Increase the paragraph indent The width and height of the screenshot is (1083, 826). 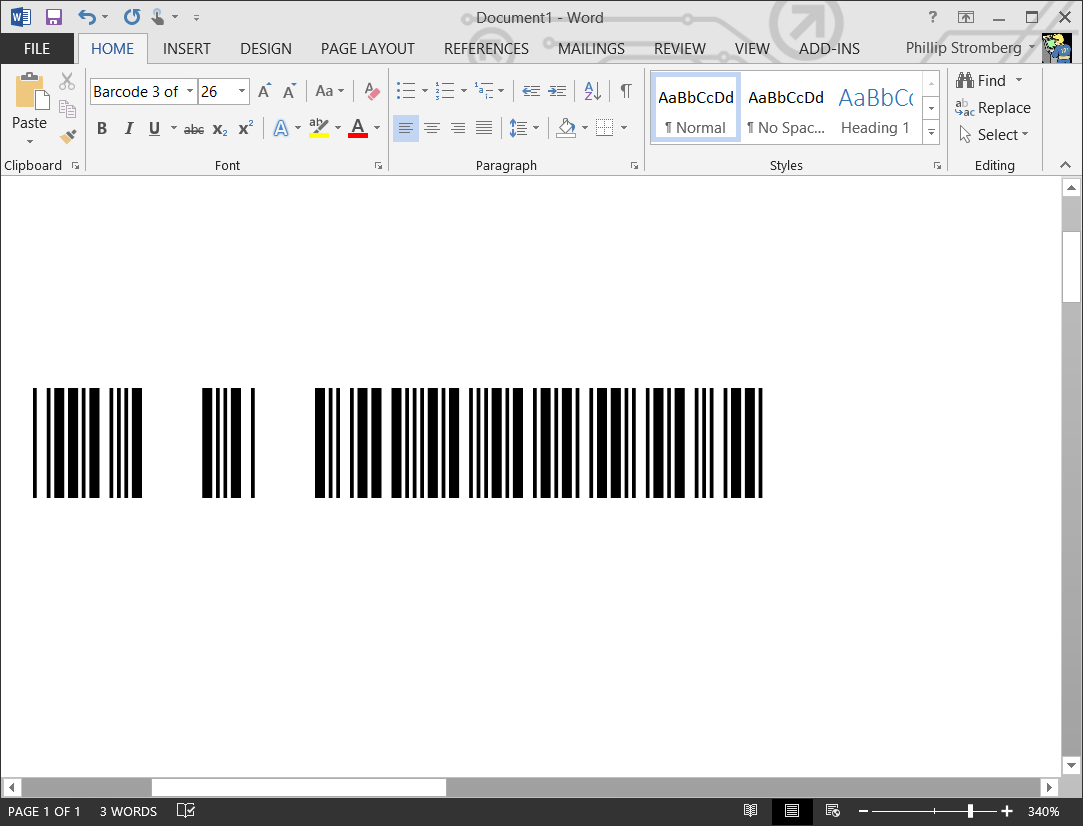pyautogui.click(x=557, y=91)
